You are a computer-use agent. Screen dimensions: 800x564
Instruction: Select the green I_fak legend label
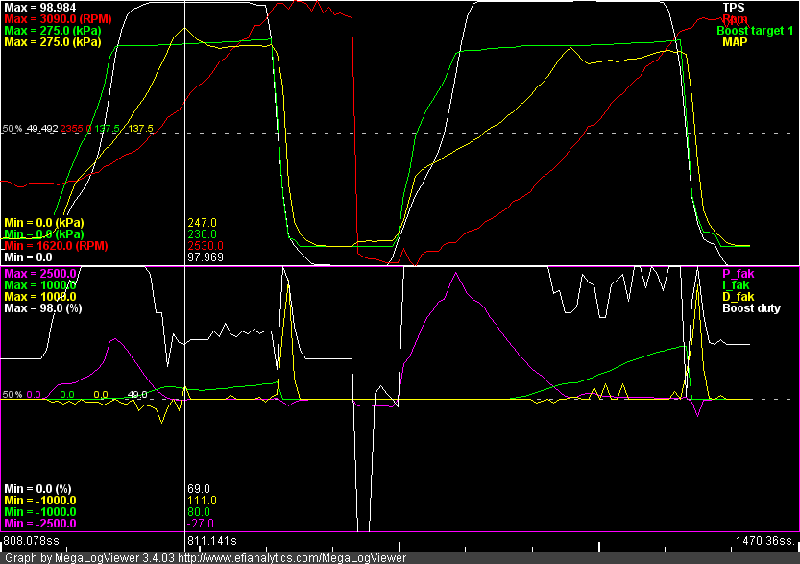coord(737,285)
